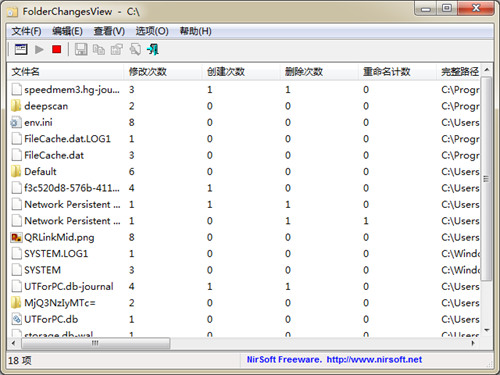Click the find magnifier page toolbar icon
The image size is (500, 375).
point(135,50)
